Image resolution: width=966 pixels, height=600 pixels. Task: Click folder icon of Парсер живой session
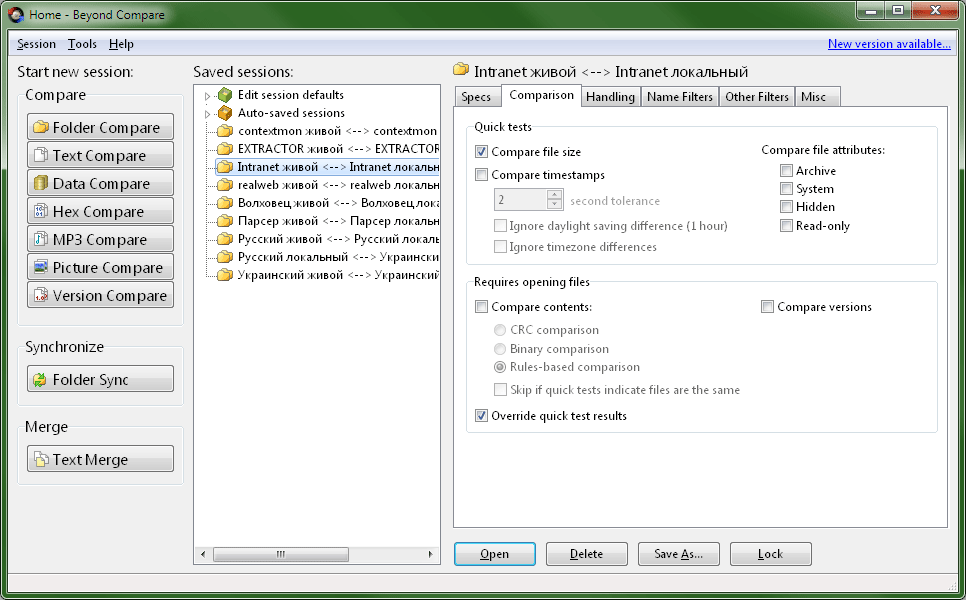(x=225, y=221)
